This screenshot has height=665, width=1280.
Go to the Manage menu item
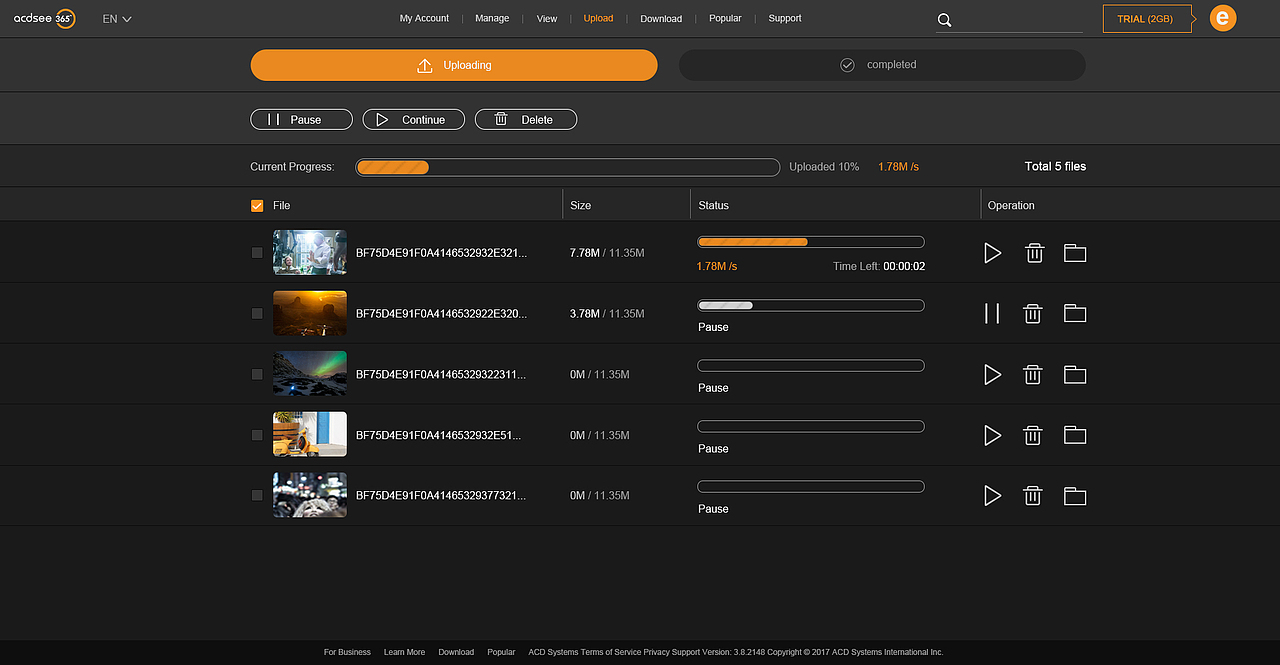click(492, 18)
